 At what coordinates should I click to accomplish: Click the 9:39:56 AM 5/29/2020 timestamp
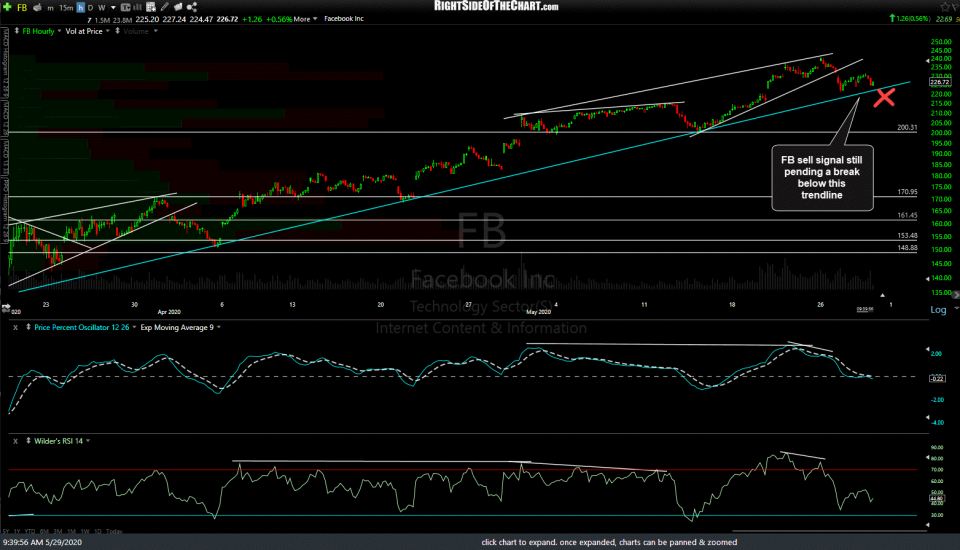pos(42,542)
